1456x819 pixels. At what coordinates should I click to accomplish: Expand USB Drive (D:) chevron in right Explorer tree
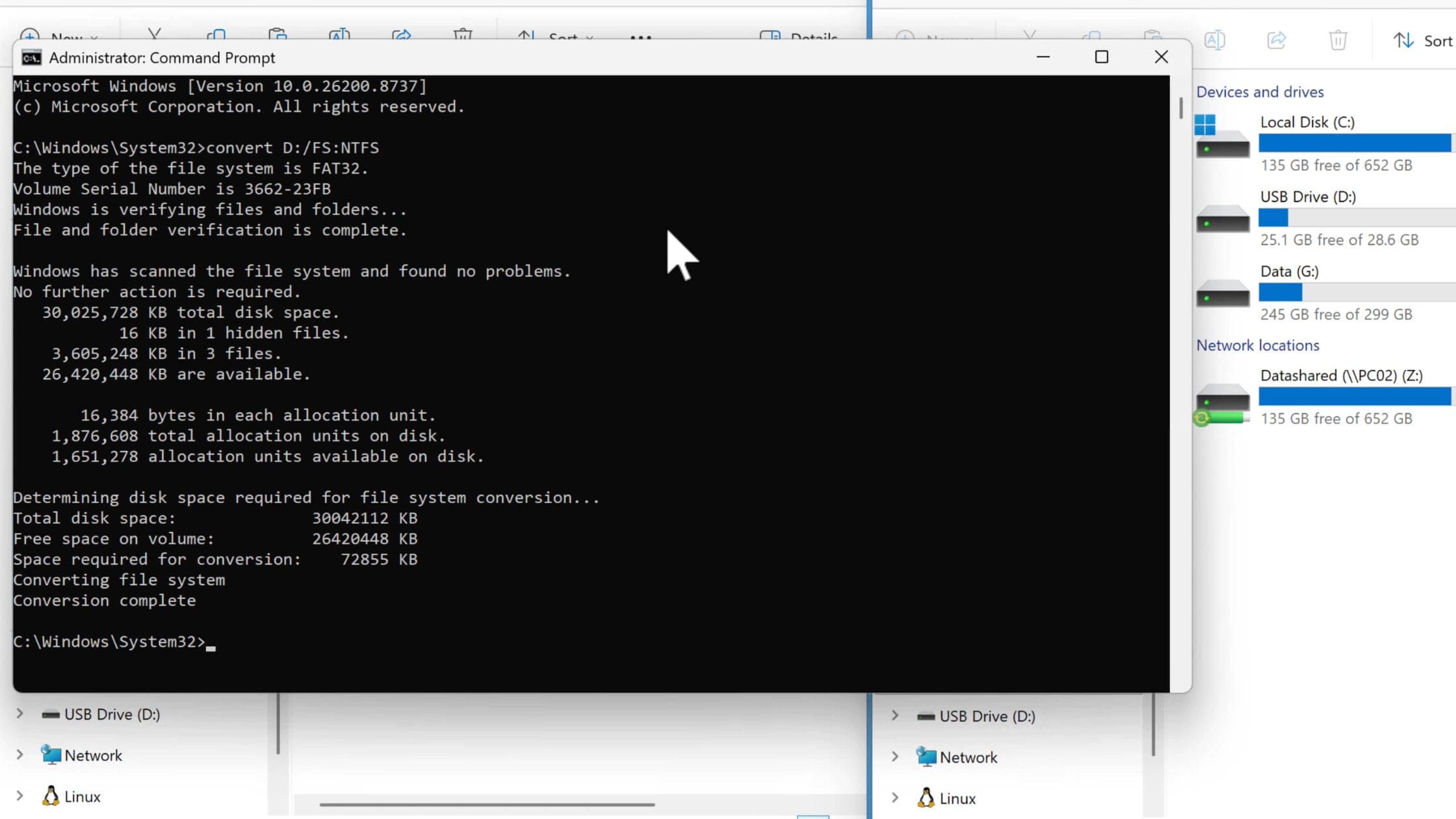point(895,716)
